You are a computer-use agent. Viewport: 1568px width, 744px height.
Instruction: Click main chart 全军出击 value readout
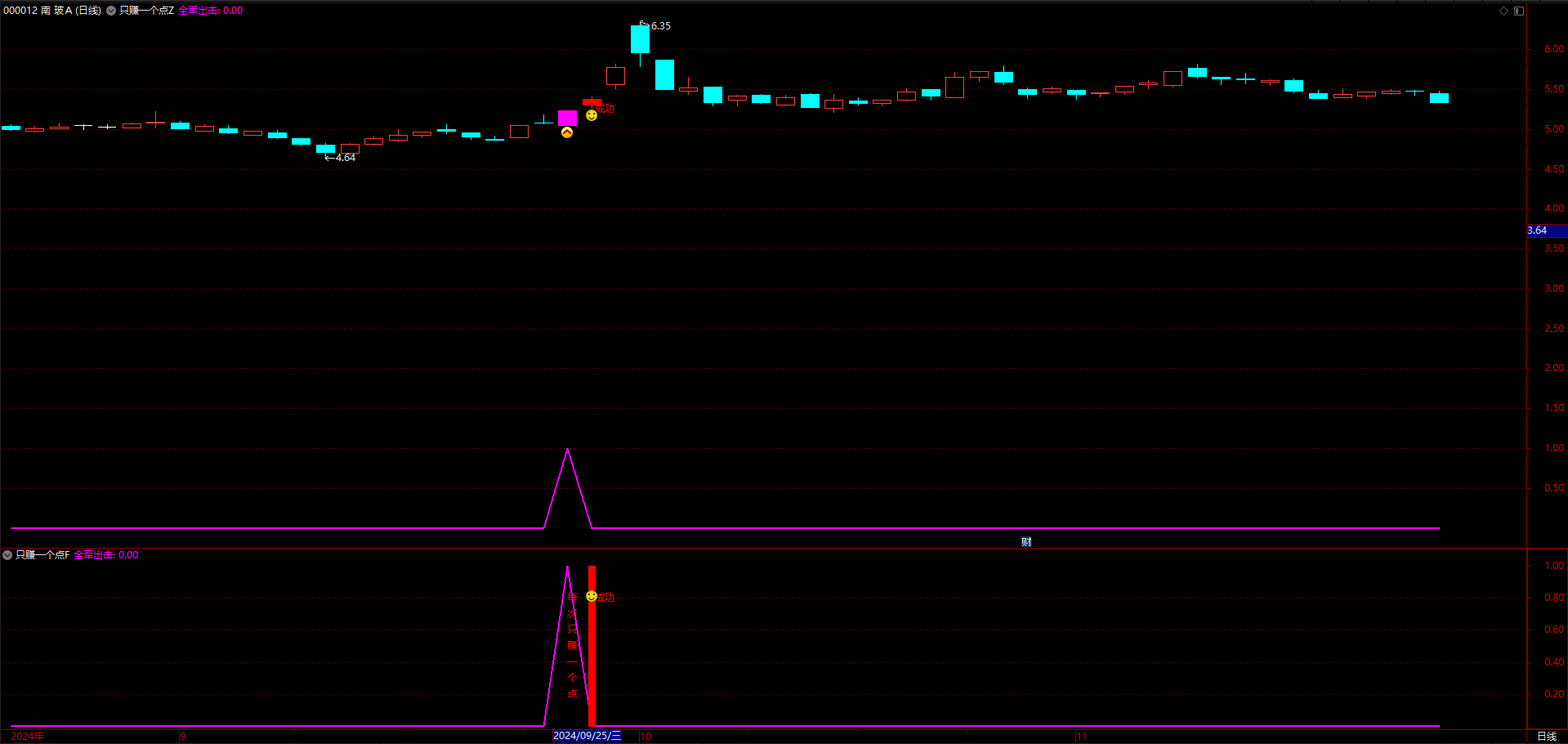[x=210, y=11]
